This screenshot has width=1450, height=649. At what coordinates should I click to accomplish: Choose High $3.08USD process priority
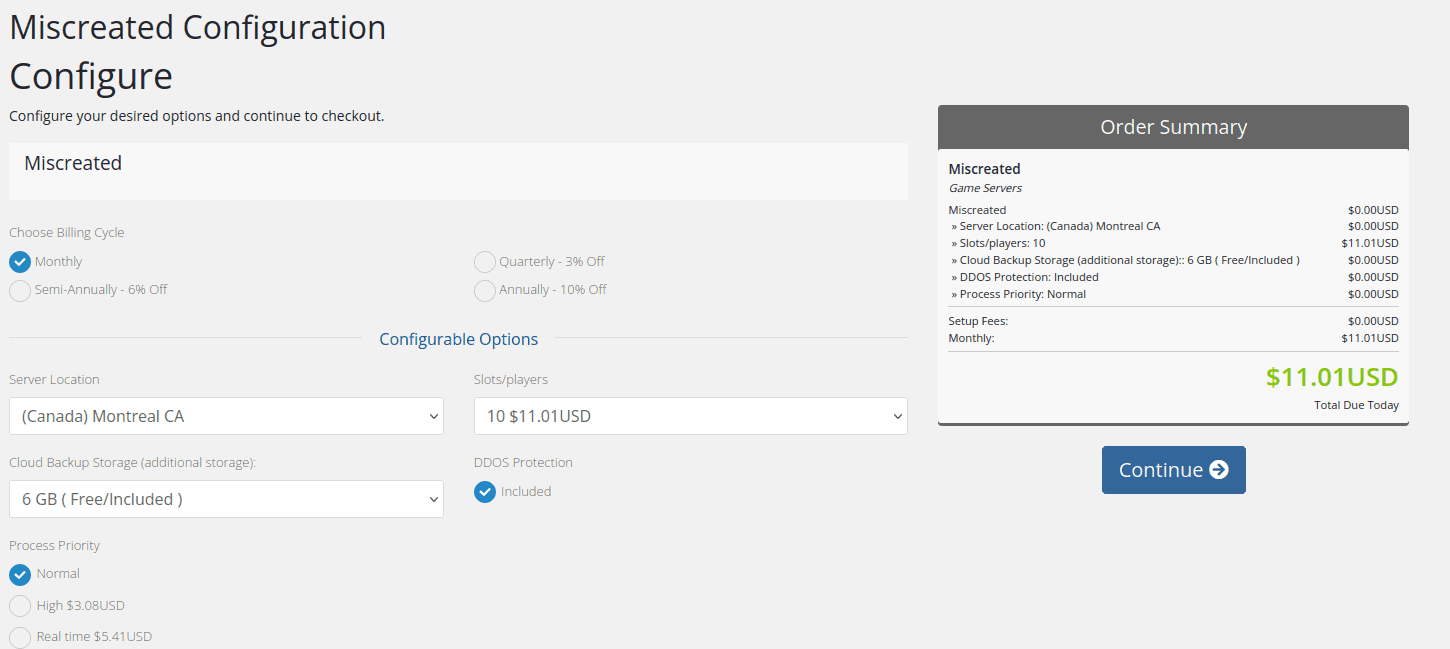click(x=20, y=606)
